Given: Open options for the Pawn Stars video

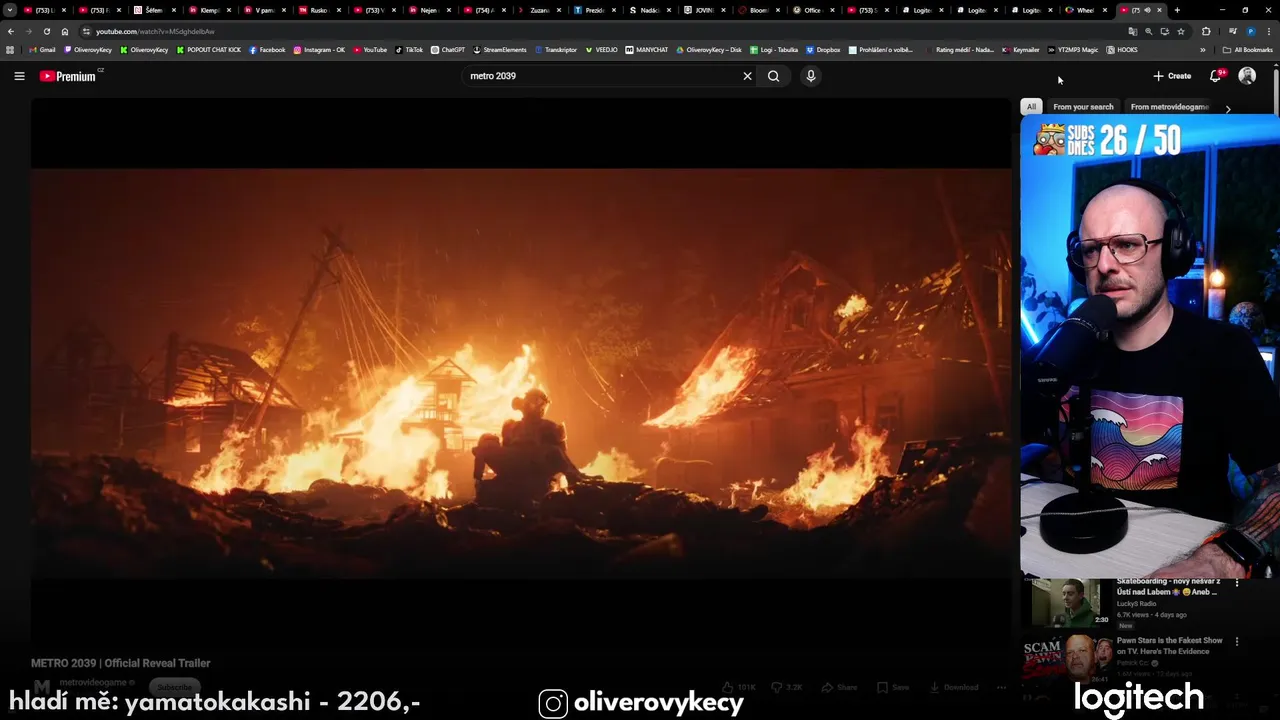Looking at the screenshot, I should pyautogui.click(x=1237, y=642).
